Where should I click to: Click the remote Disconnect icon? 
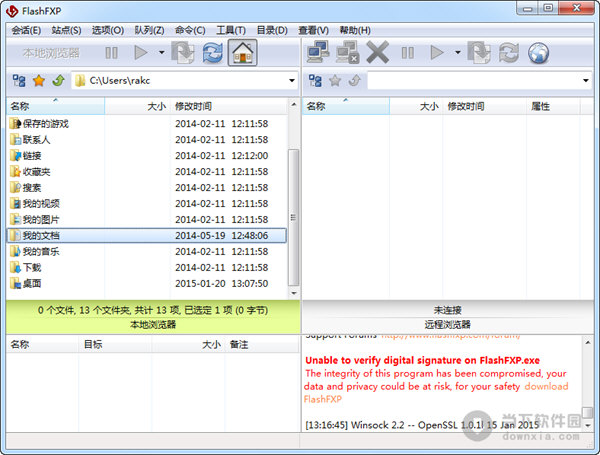point(347,52)
